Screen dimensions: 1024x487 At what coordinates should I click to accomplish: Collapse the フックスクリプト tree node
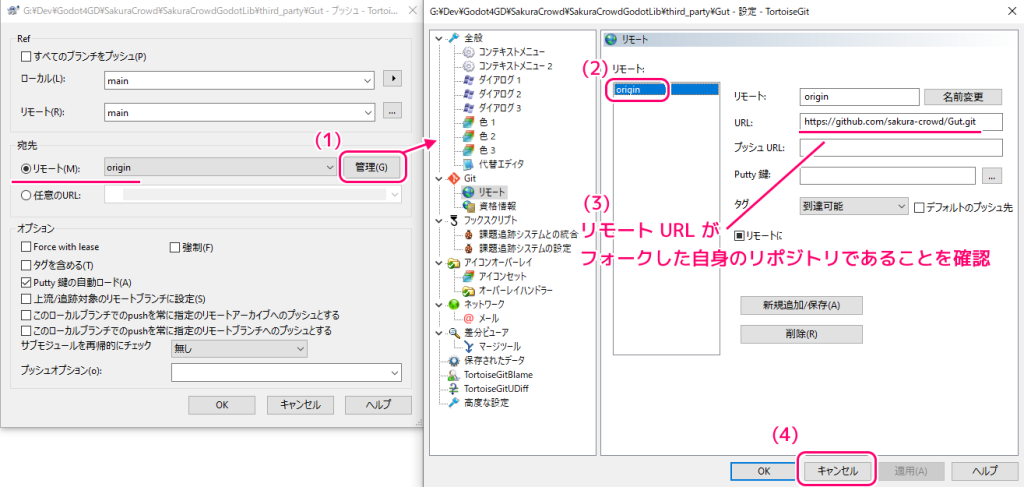(x=438, y=220)
